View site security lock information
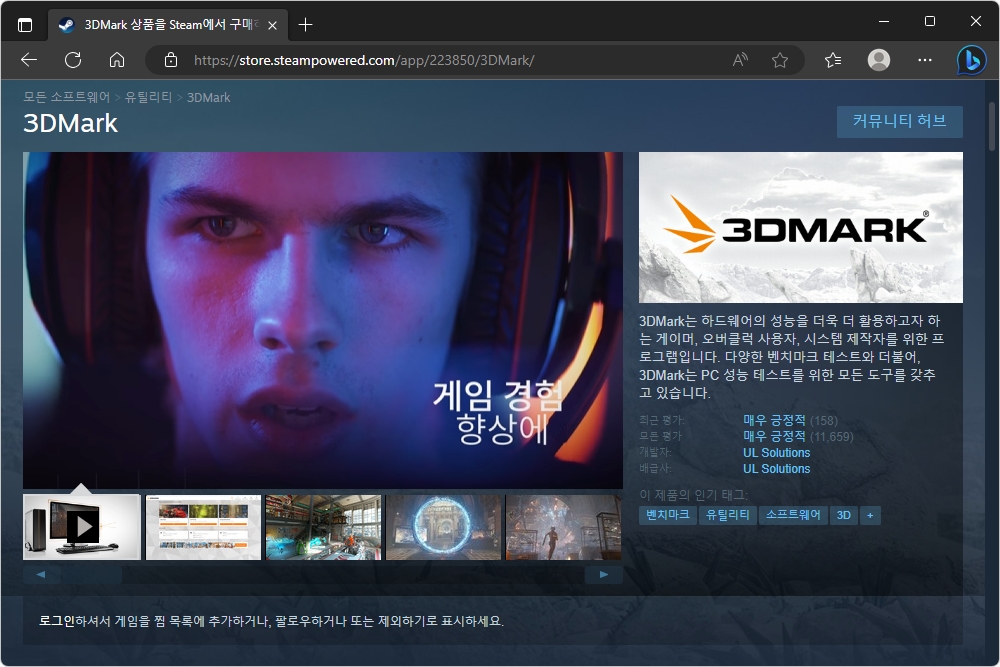 click(x=171, y=60)
